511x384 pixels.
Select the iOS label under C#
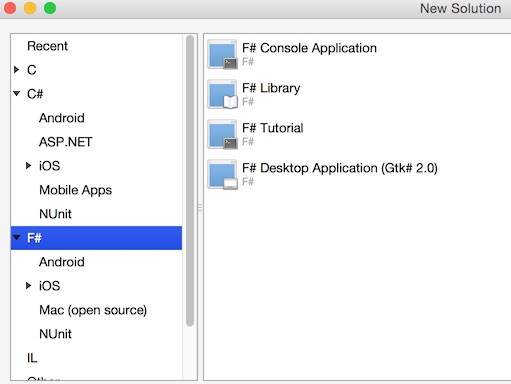click(x=50, y=166)
